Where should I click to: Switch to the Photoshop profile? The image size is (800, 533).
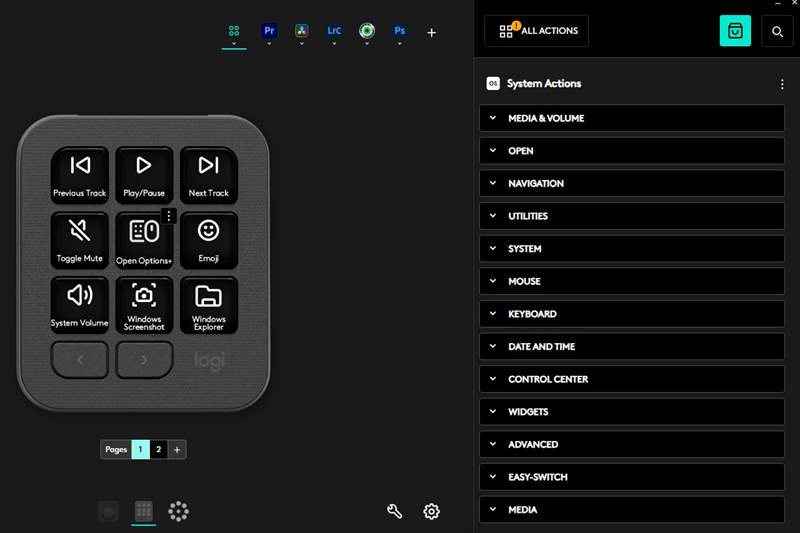(x=399, y=31)
